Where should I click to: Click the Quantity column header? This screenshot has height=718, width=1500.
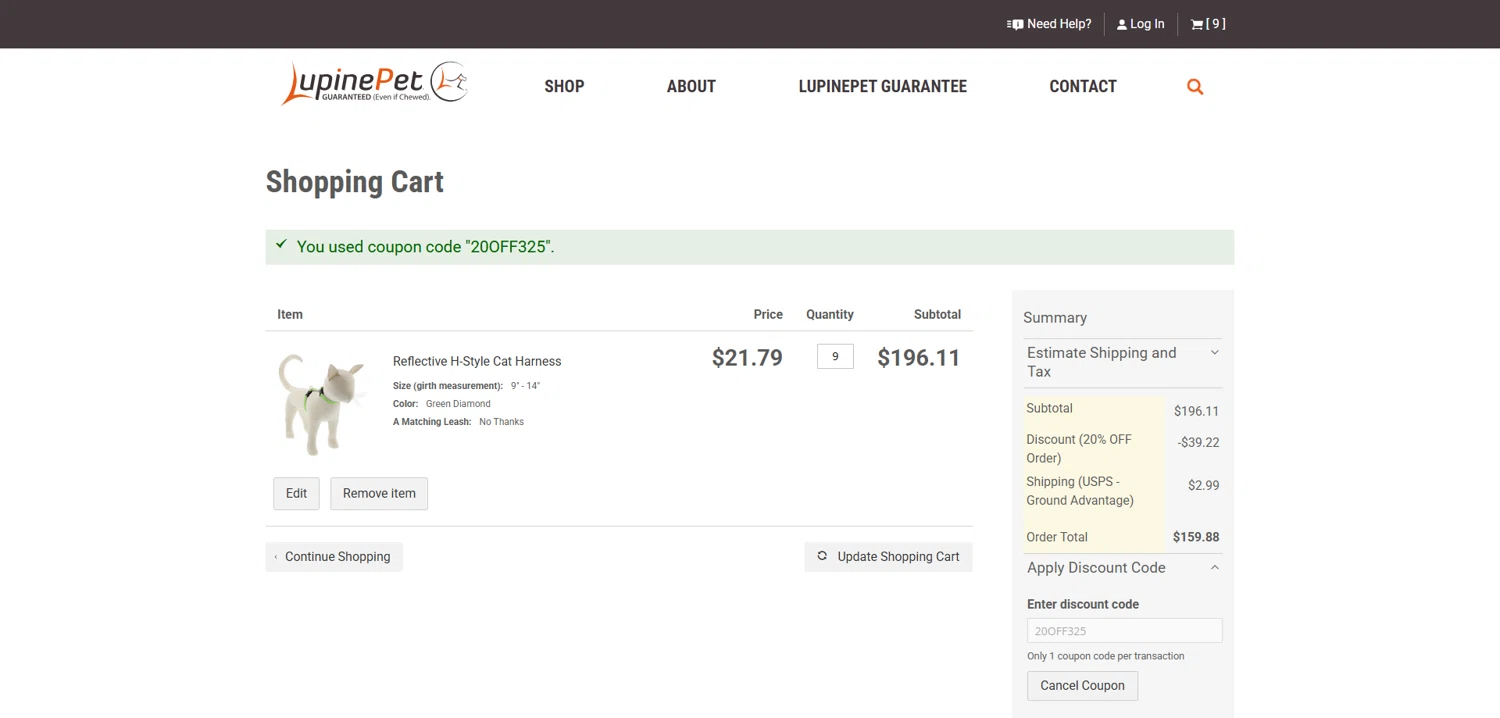[x=830, y=314]
